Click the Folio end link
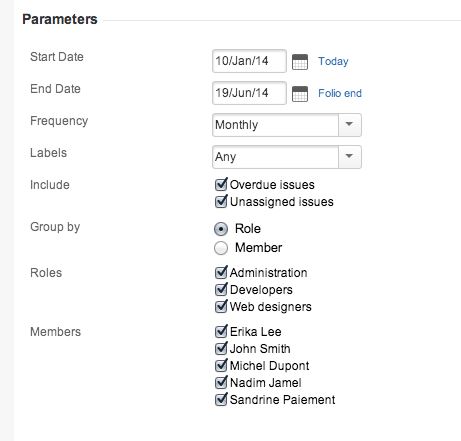 pos(340,93)
